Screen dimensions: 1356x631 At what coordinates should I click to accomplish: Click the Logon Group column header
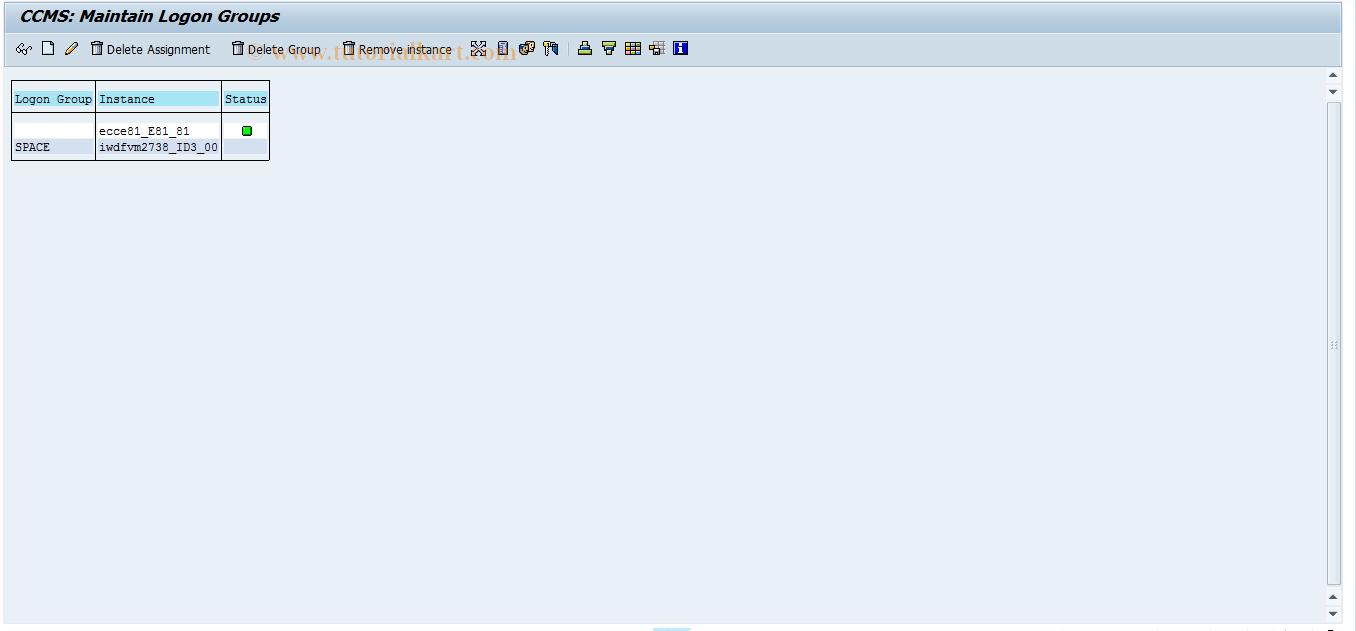tap(53, 99)
